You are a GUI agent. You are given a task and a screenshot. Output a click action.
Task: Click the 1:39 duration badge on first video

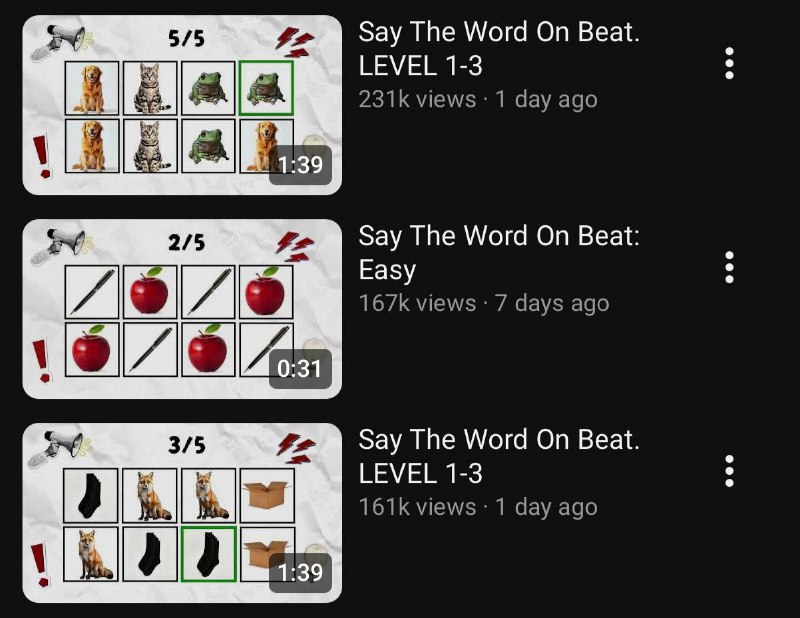300,164
